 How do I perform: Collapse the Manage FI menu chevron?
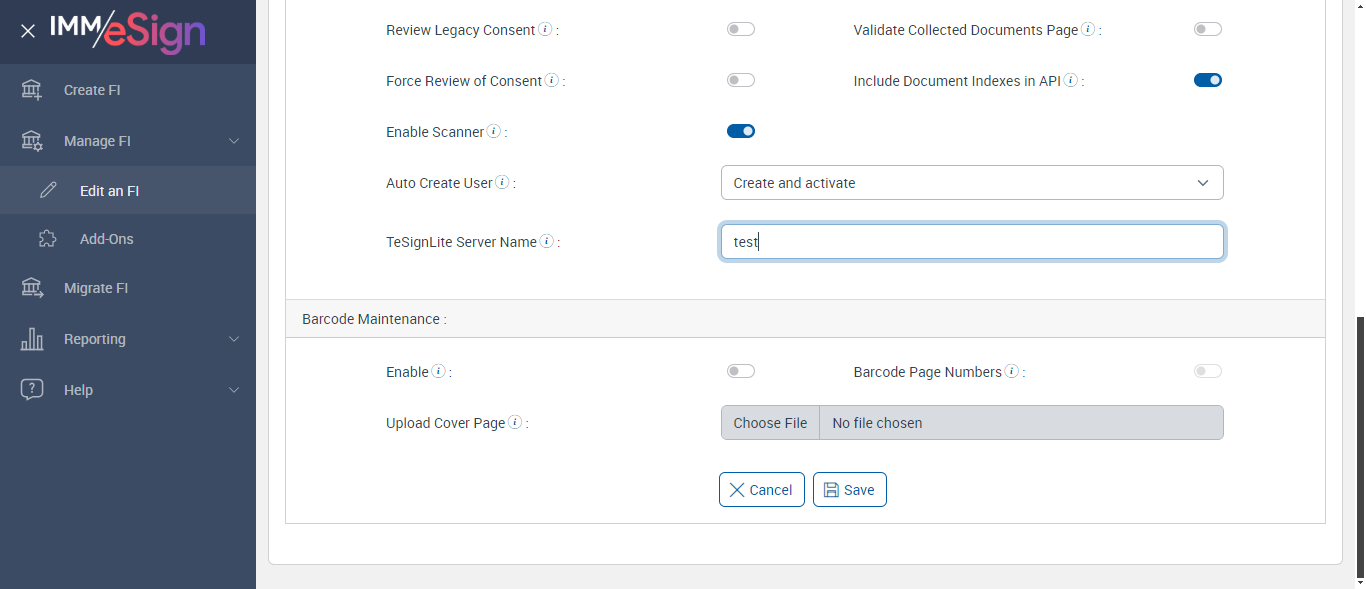pyautogui.click(x=234, y=141)
